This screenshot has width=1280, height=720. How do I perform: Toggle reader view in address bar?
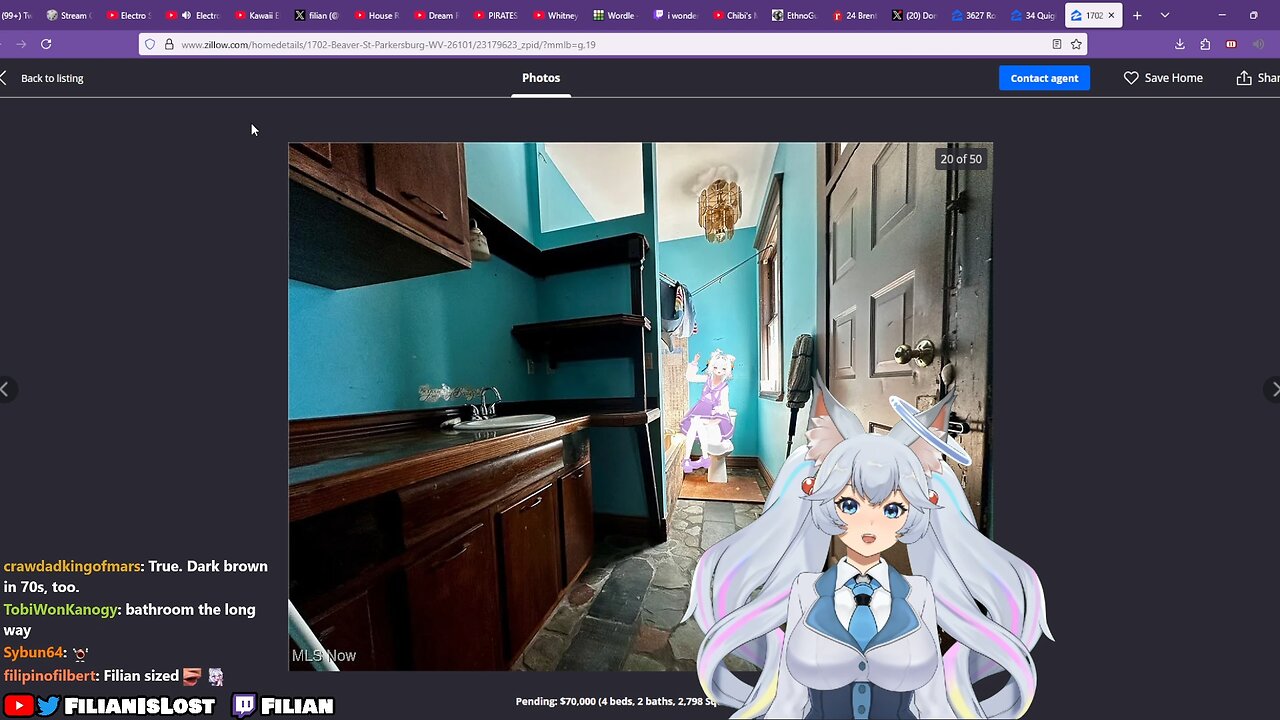click(1057, 44)
